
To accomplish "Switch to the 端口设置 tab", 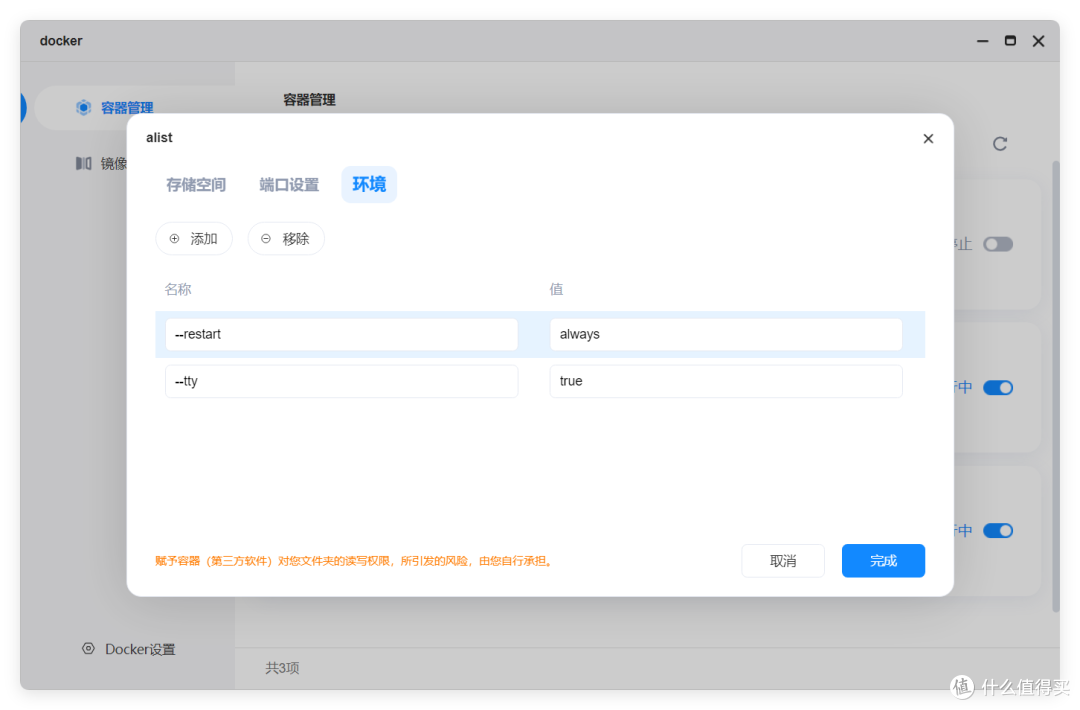I will pyautogui.click(x=289, y=185).
